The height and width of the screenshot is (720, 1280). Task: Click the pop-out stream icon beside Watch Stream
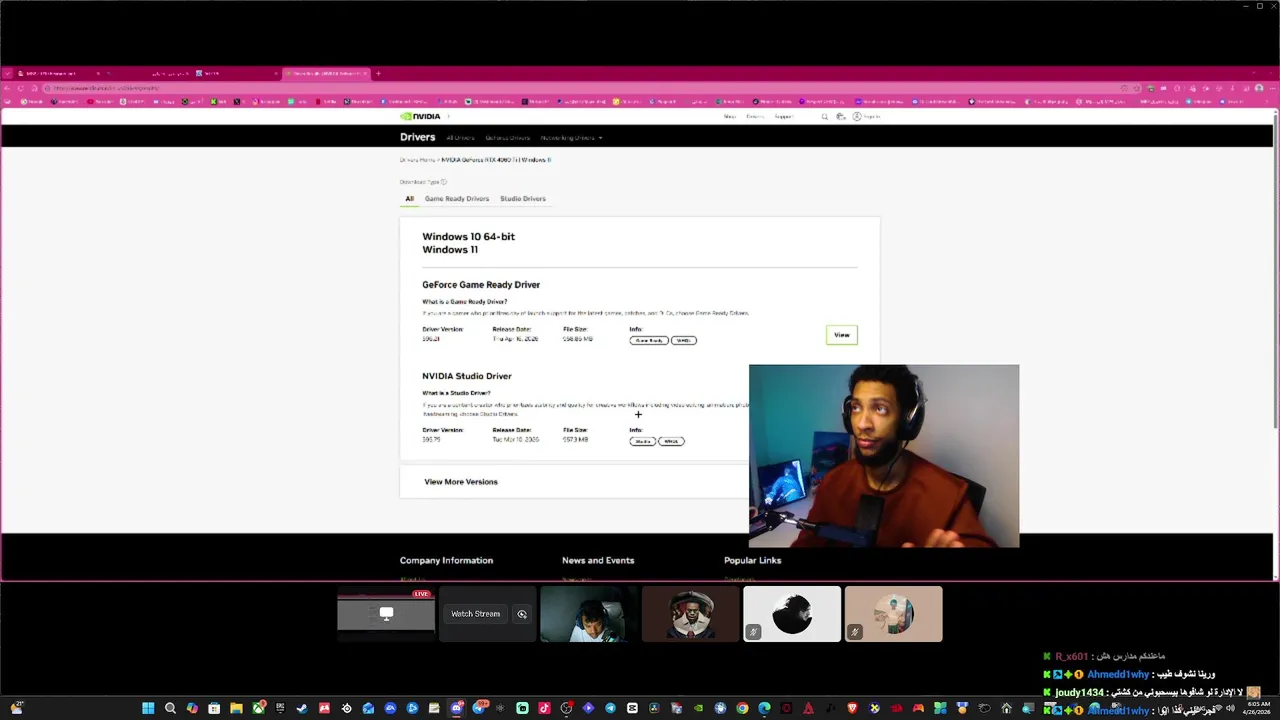522,614
